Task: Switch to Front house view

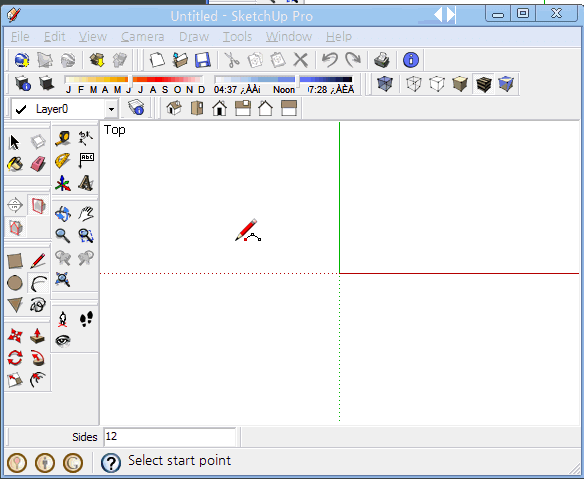Action: 220,108
